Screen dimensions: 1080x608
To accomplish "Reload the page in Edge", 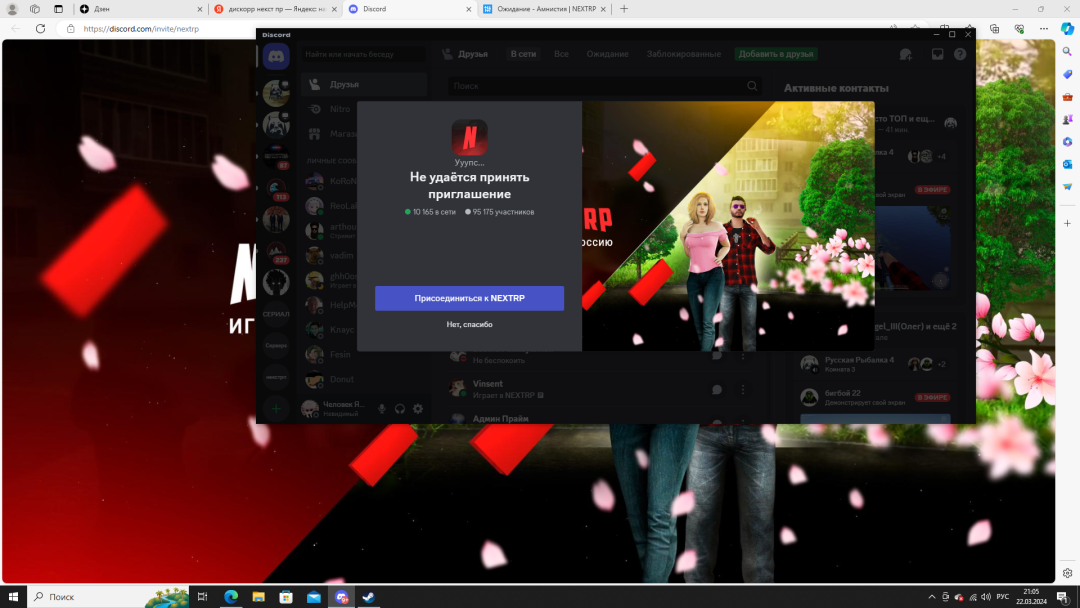I will click(x=41, y=29).
